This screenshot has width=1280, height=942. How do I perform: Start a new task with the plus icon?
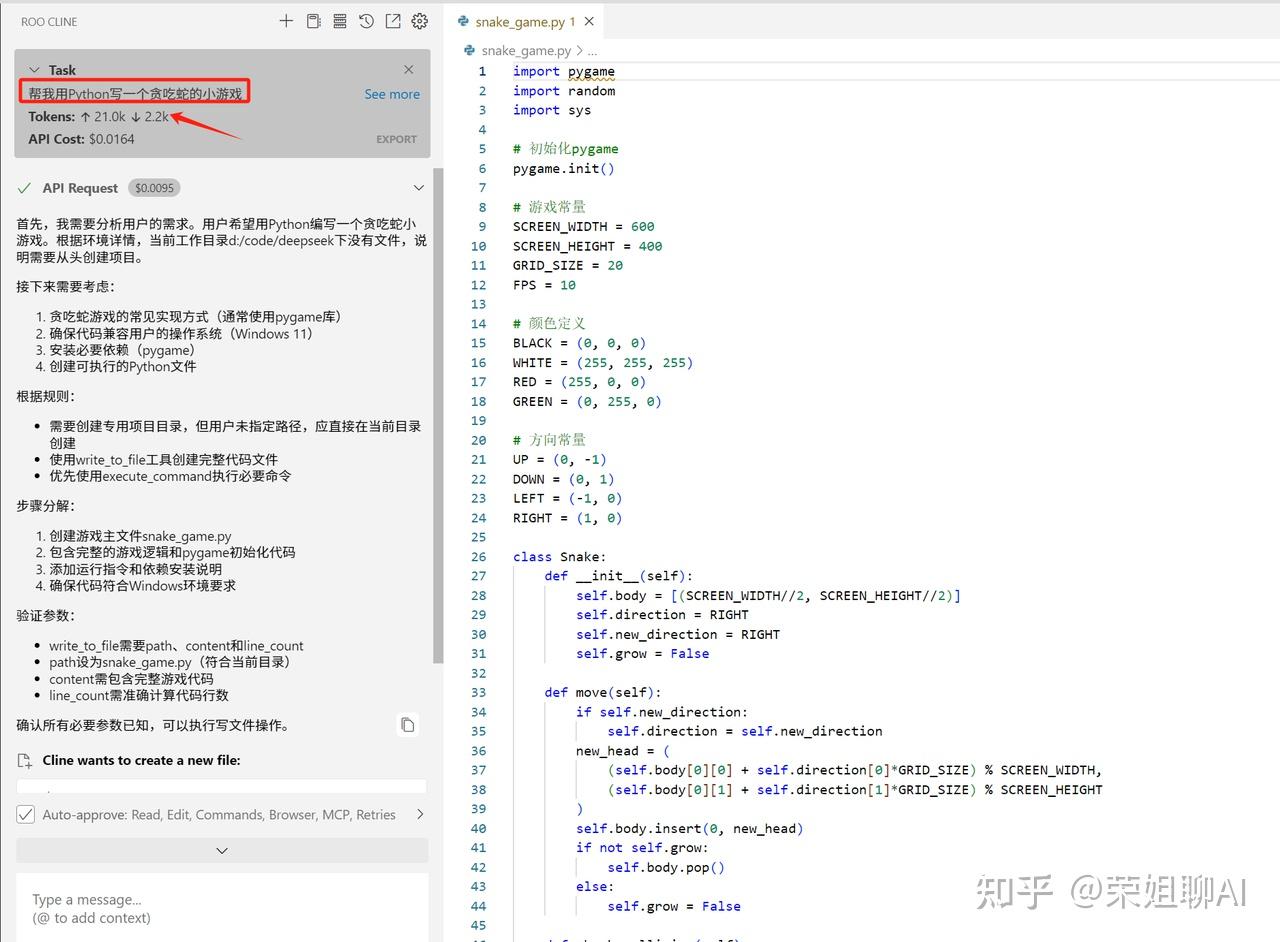pos(286,20)
